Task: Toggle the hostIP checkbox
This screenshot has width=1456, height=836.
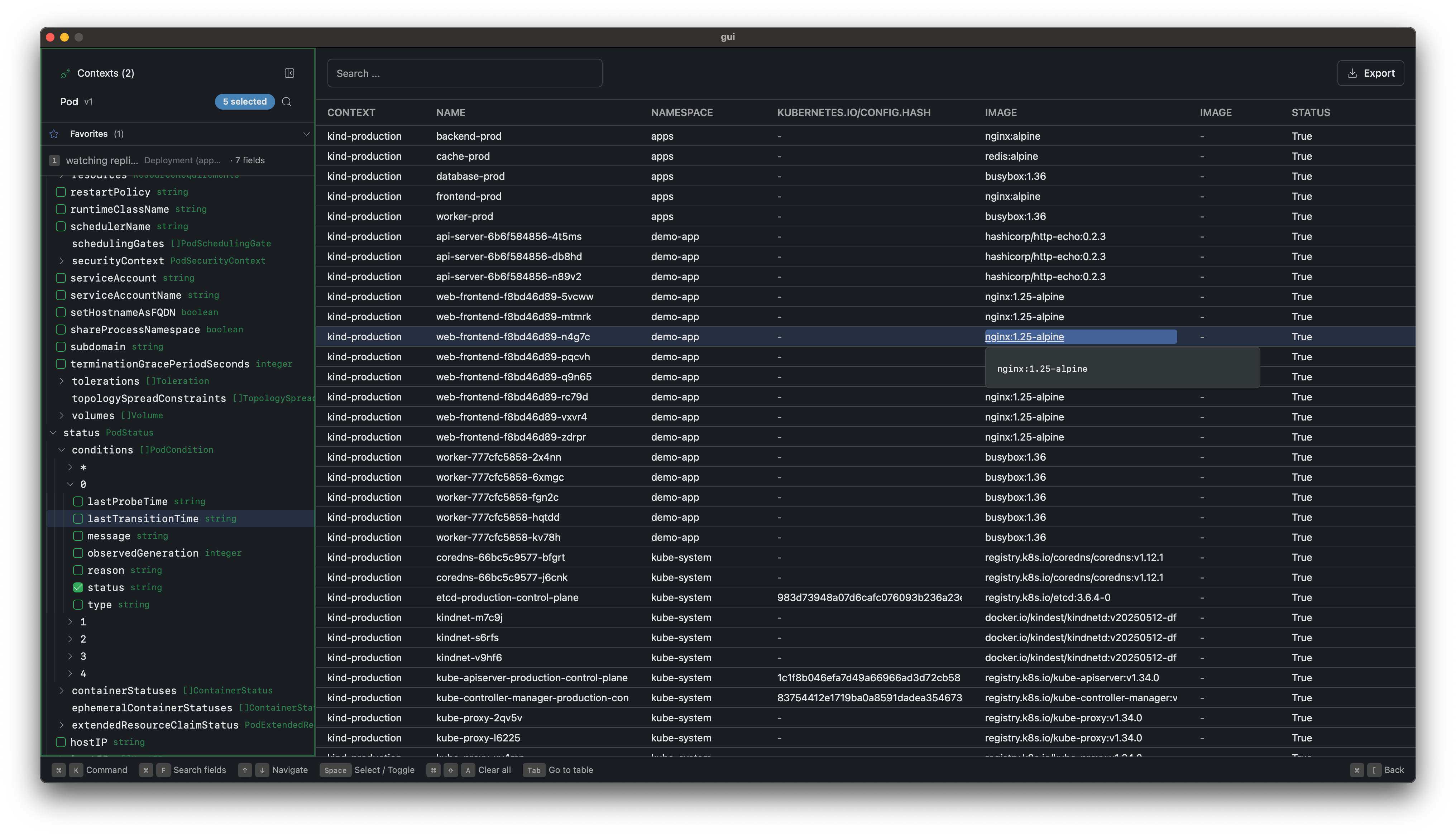Action: click(61, 742)
